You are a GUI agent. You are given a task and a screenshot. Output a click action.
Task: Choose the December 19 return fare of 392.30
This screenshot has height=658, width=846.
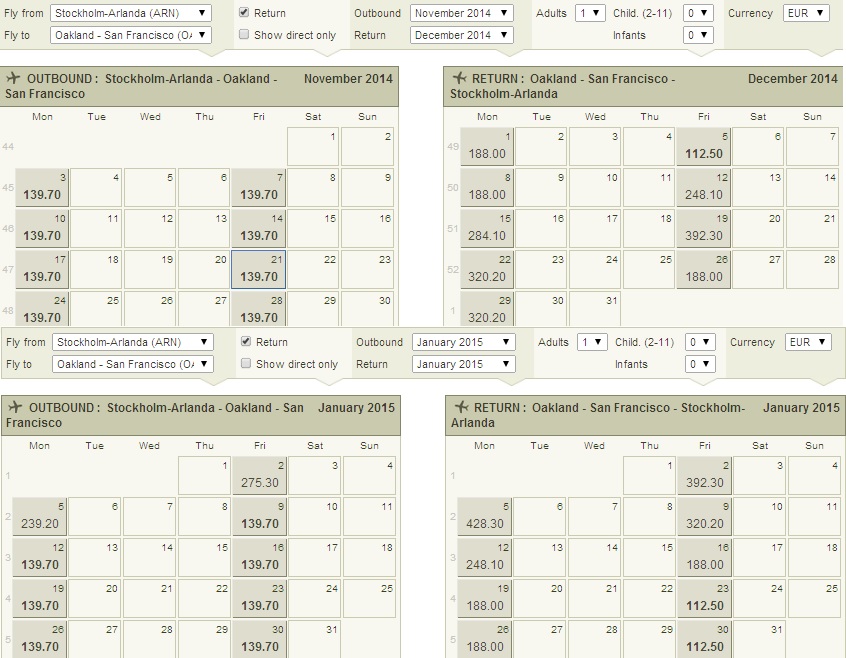703,228
